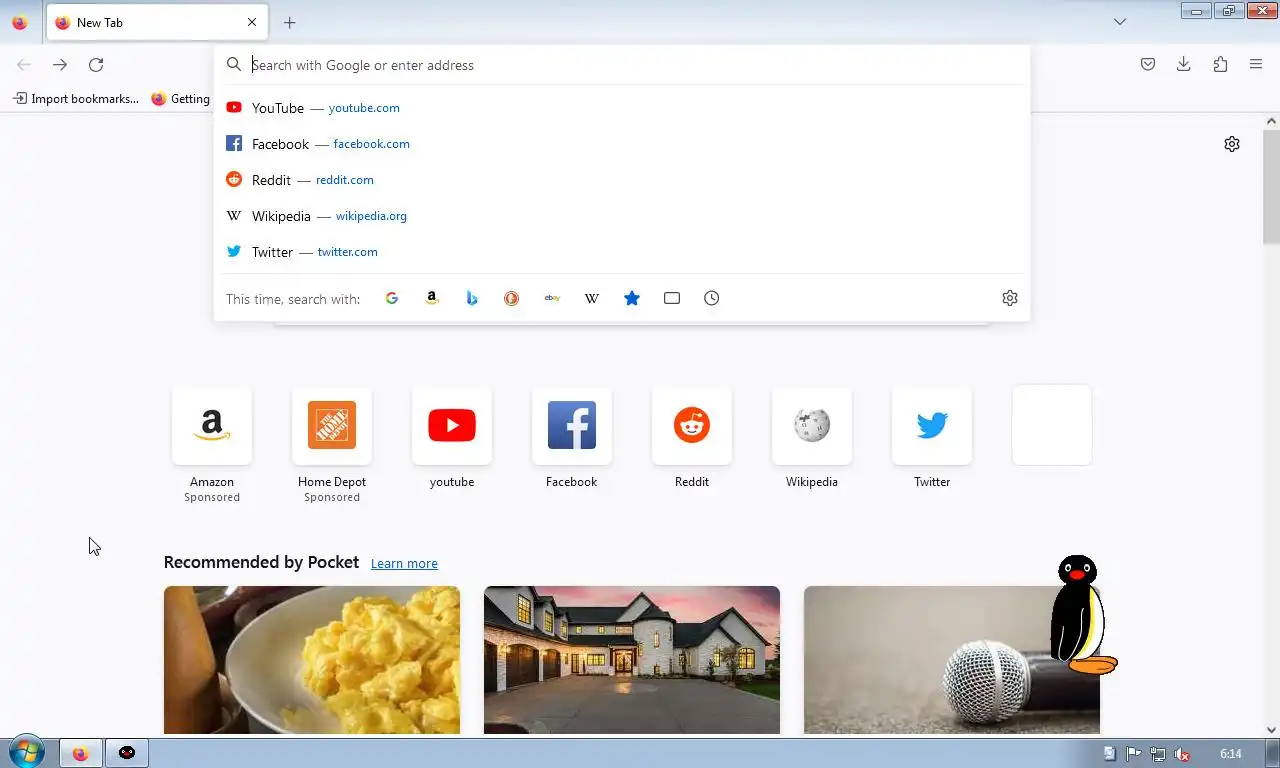Image resolution: width=1280 pixels, height=768 pixels.
Task: Search Bookmarks using the star icon
Action: pyautogui.click(x=632, y=298)
